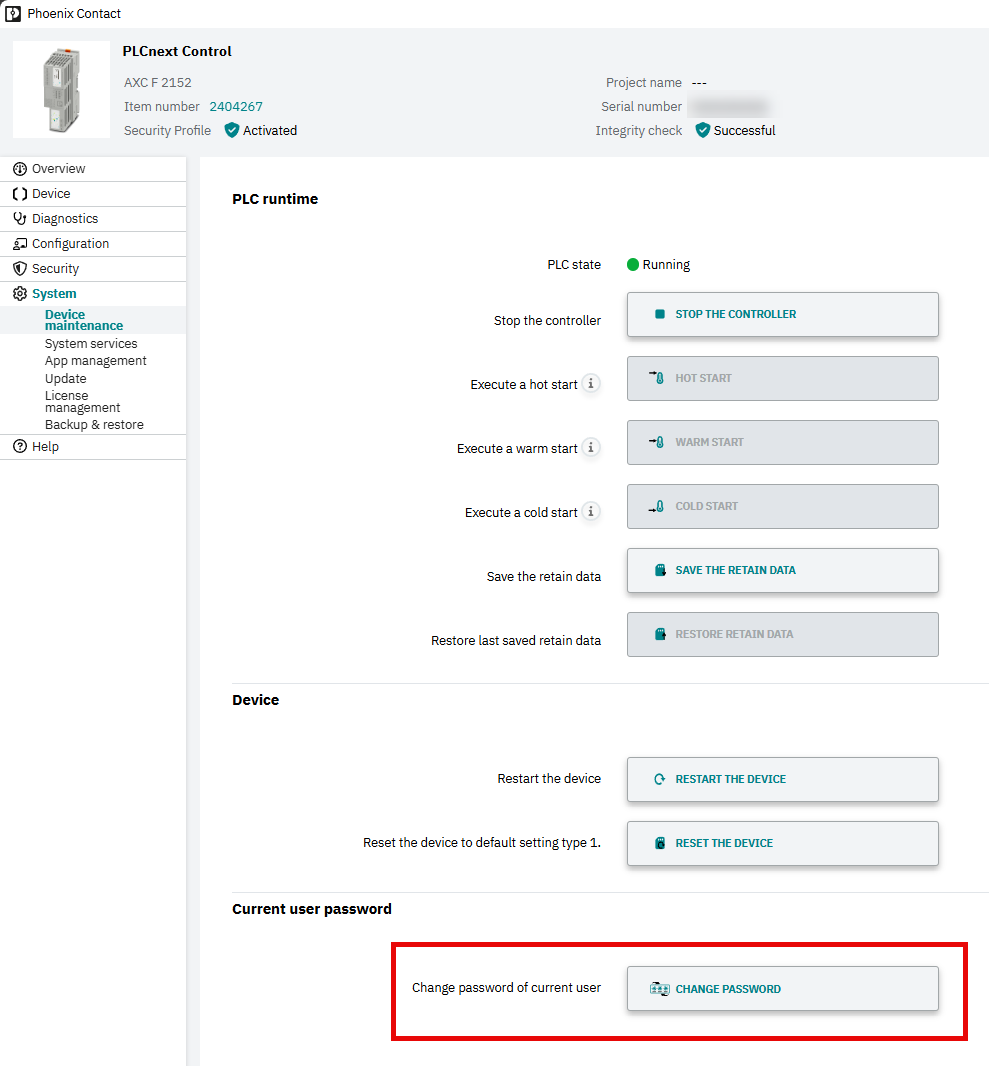
Task: Open the Security menu
Action: coord(93,269)
